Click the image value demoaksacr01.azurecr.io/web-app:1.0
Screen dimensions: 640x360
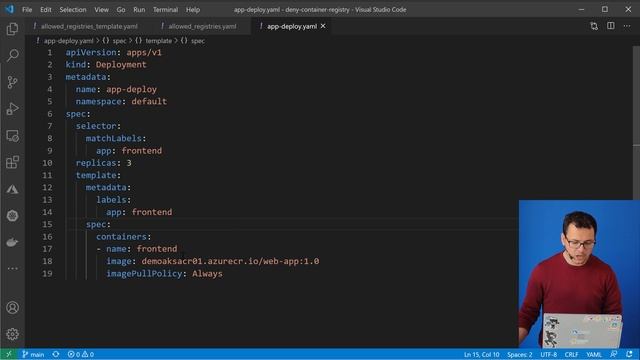pyautogui.click(x=230, y=261)
